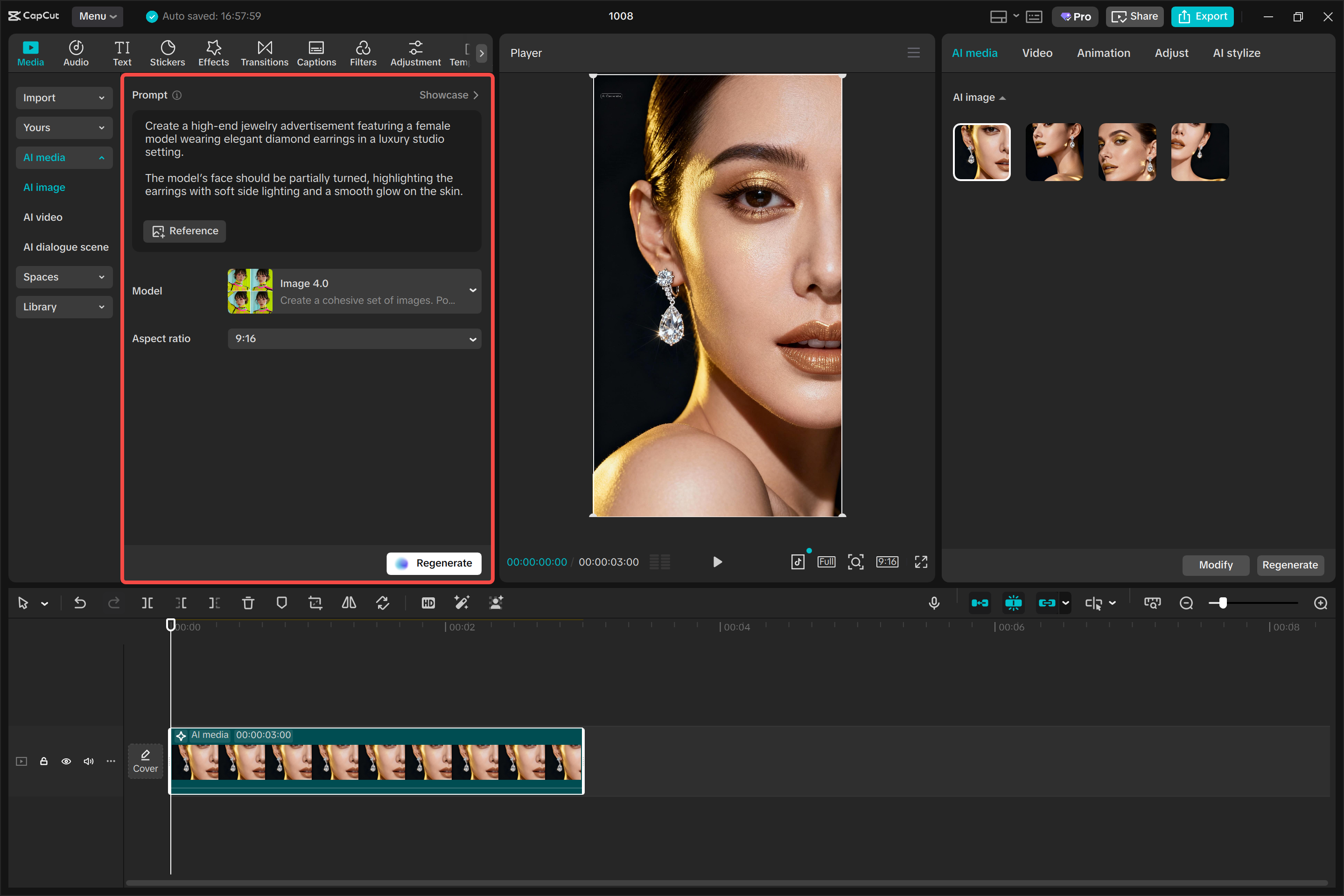
Task: Open the Crop tool in the timeline toolbar
Action: (x=315, y=603)
